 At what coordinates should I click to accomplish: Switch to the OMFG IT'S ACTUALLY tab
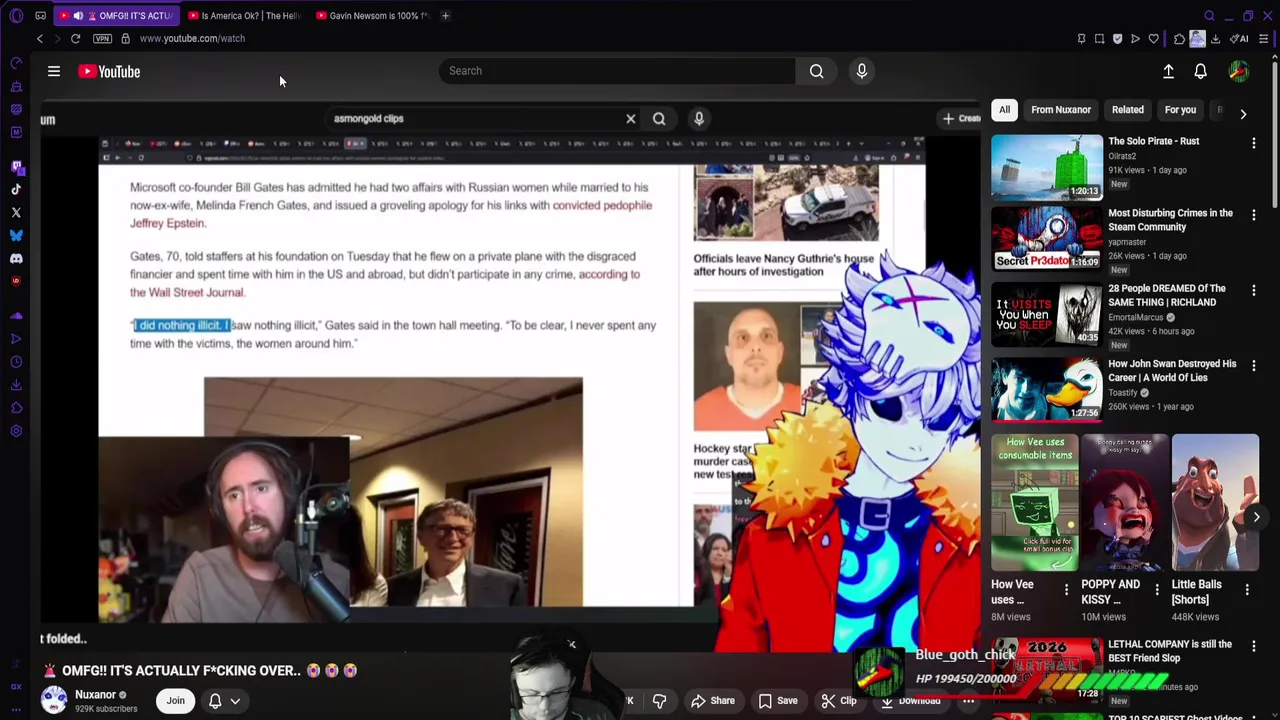coord(117,15)
